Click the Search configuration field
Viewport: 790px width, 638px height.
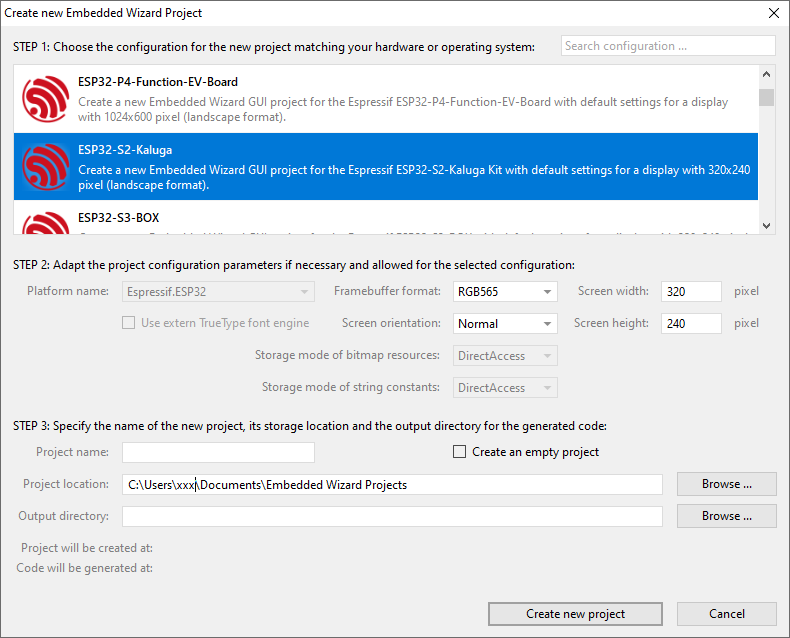coord(667,46)
